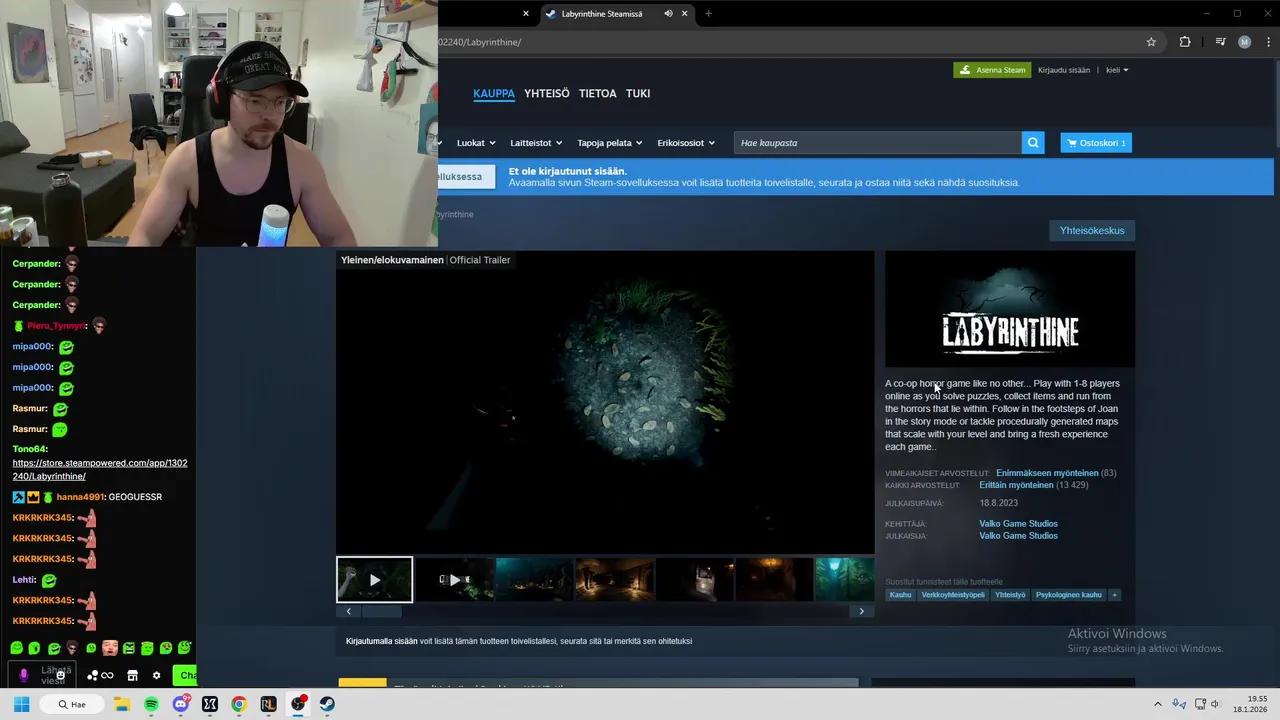Select the second video thumbnail
Image resolution: width=1280 pixels, height=720 pixels.
[x=454, y=580]
